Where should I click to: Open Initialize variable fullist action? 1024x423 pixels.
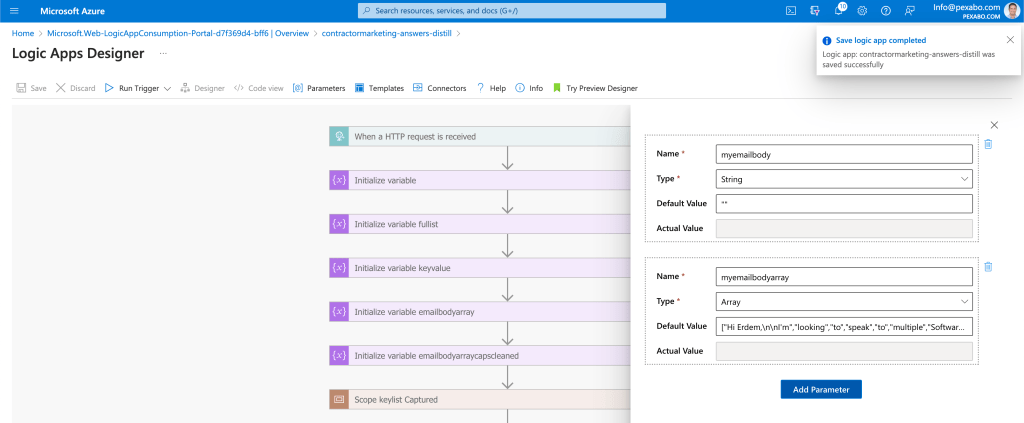[480, 224]
